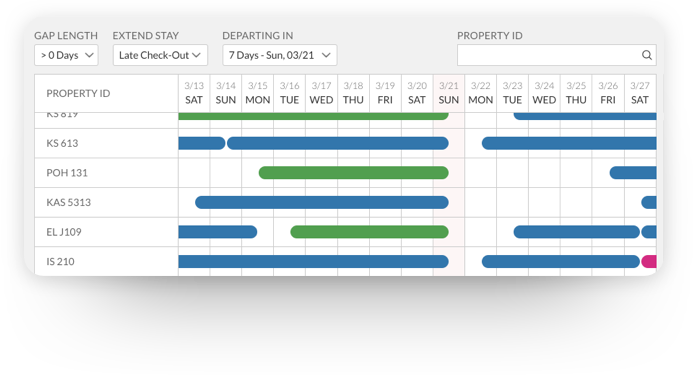The height and width of the screenshot is (376, 694).
Task: Select the long blue KAS 5313 reservation bar
Action: [322, 203]
